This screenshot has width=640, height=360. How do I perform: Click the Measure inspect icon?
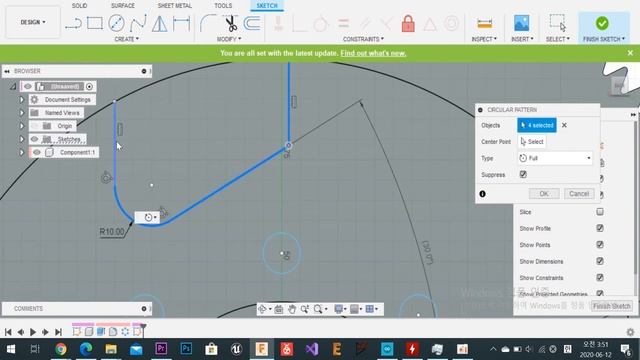pos(484,23)
